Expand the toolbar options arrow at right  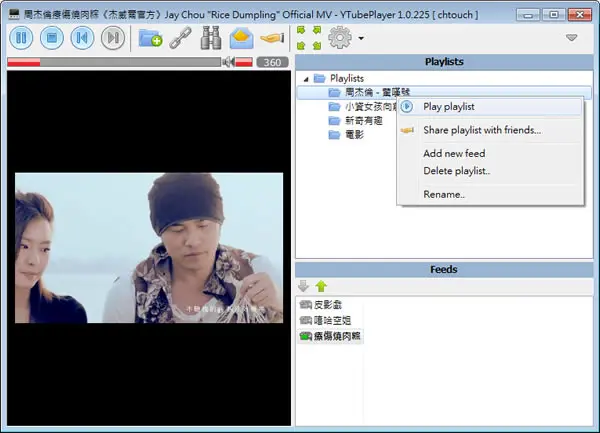pyautogui.click(x=571, y=37)
